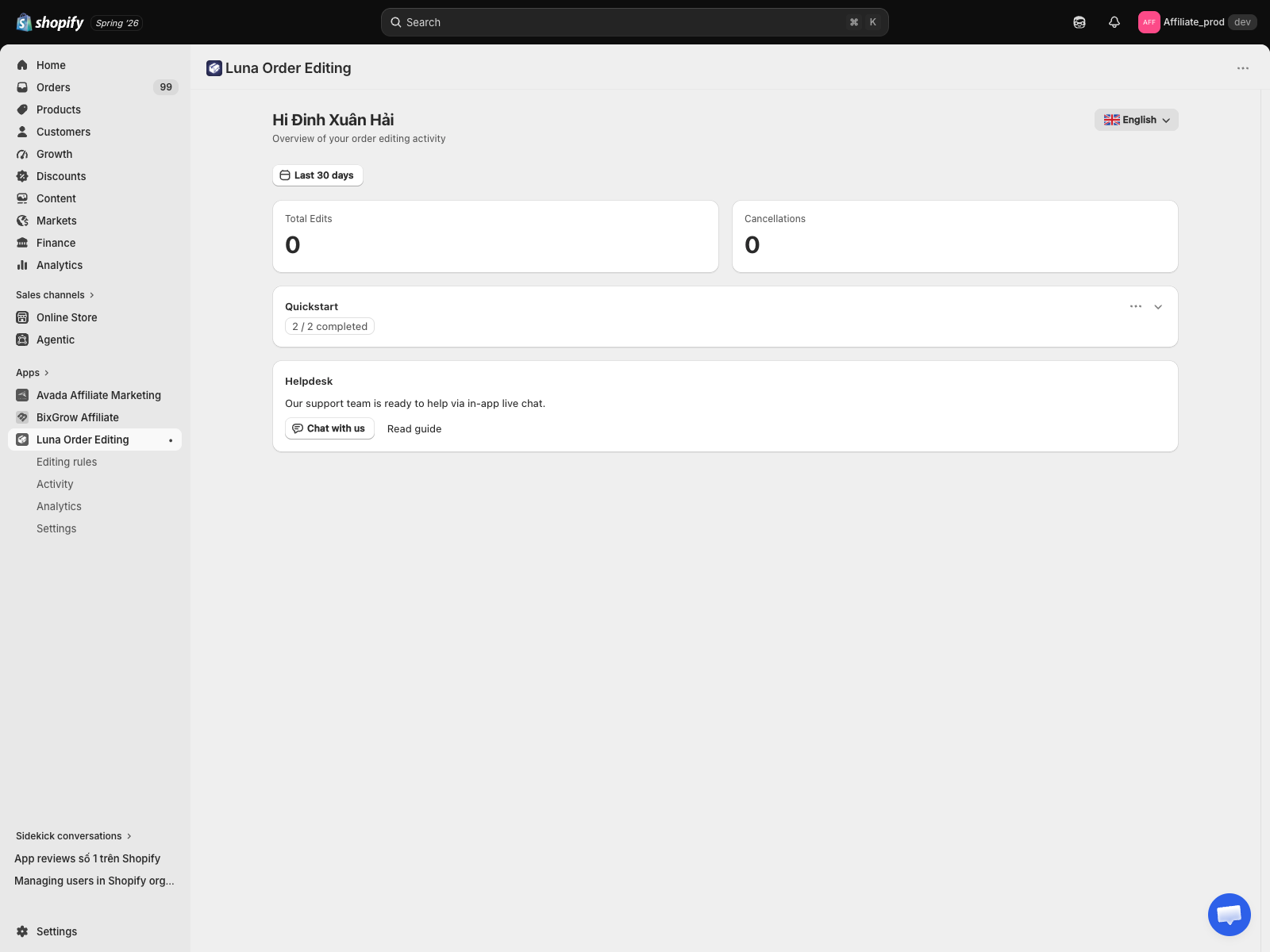Click the Customers person icon
Image resolution: width=1270 pixels, height=952 pixels.
pyautogui.click(x=22, y=132)
